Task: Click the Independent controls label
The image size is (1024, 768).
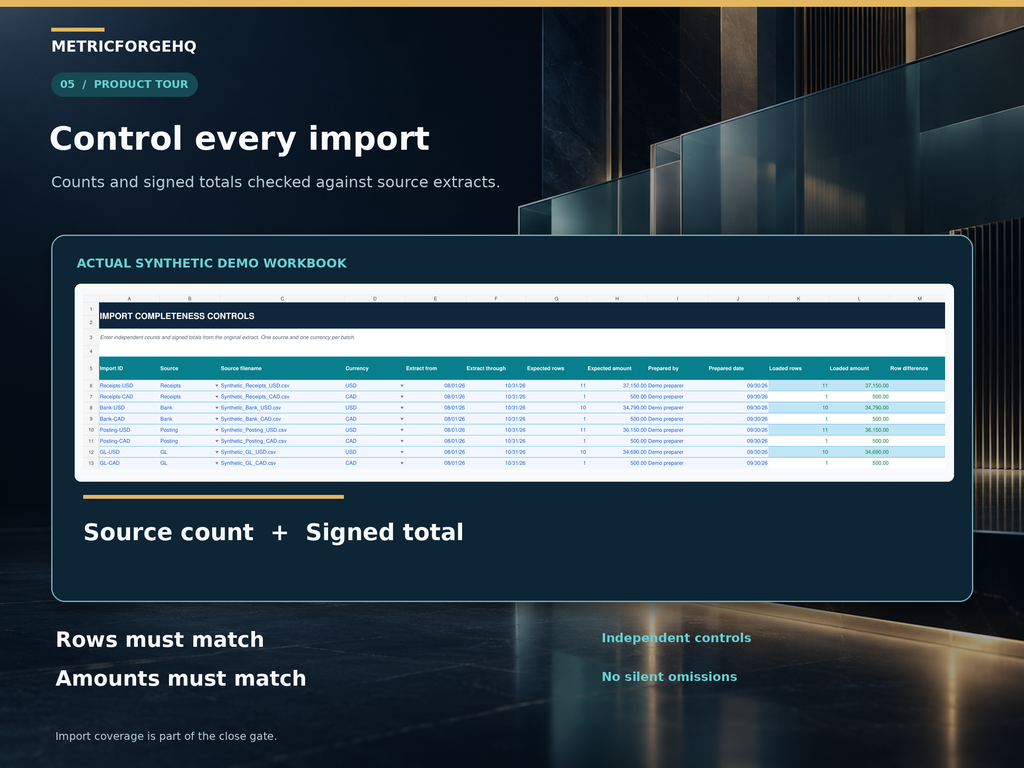Action: click(x=676, y=638)
